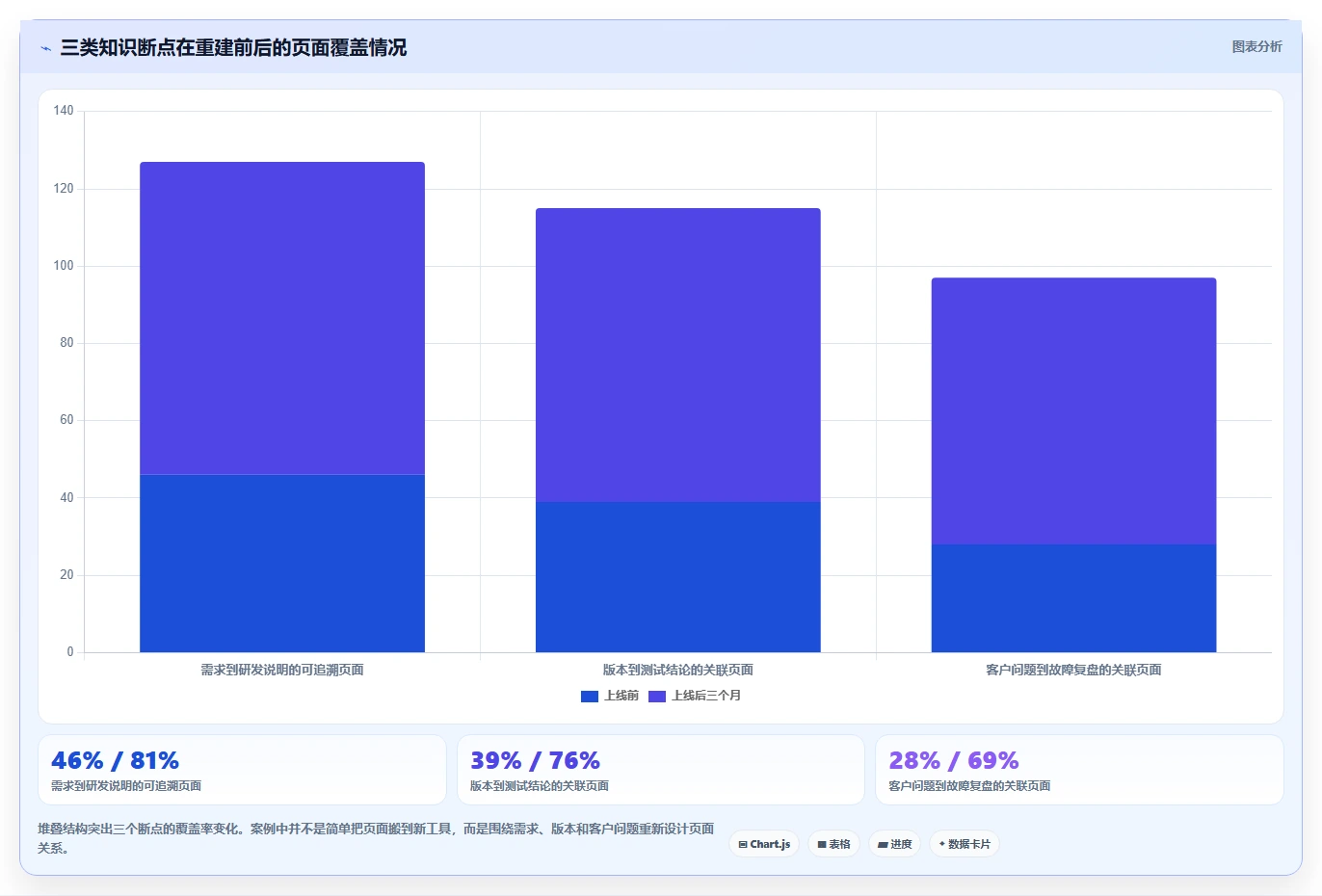Click the blue 上线前 bar for 需求到研发说明

[282, 564]
